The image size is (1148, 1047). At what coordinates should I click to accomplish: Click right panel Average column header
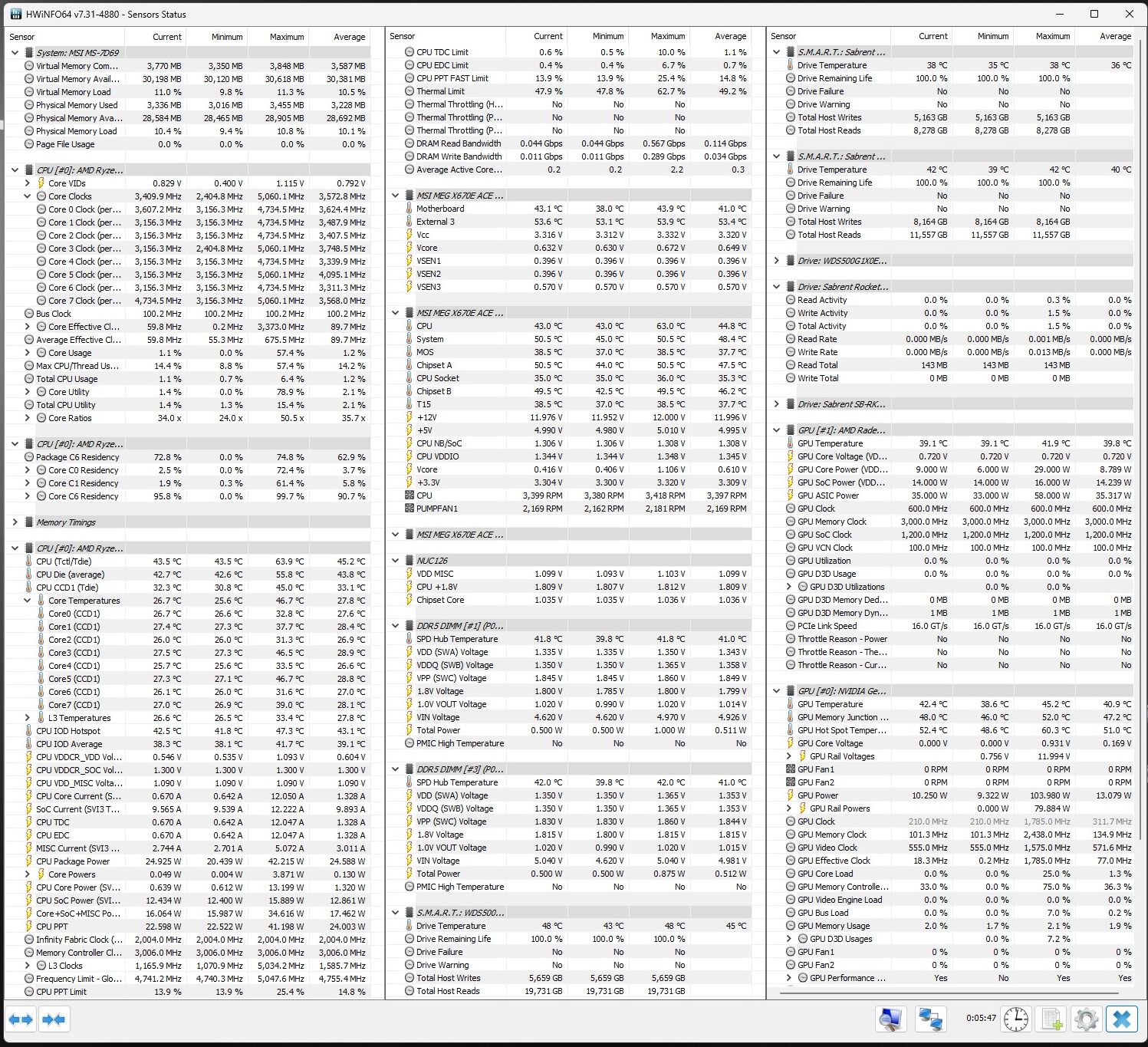pyautogui.click(x=1104, y=36)
